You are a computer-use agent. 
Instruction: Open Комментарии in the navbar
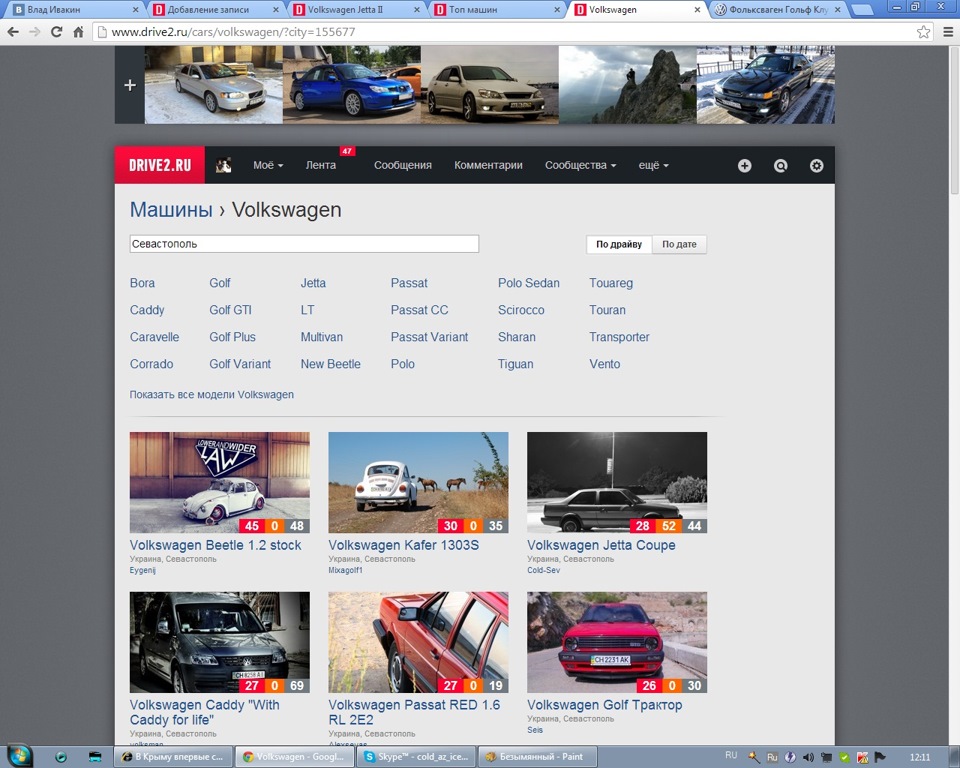(488, 165)
